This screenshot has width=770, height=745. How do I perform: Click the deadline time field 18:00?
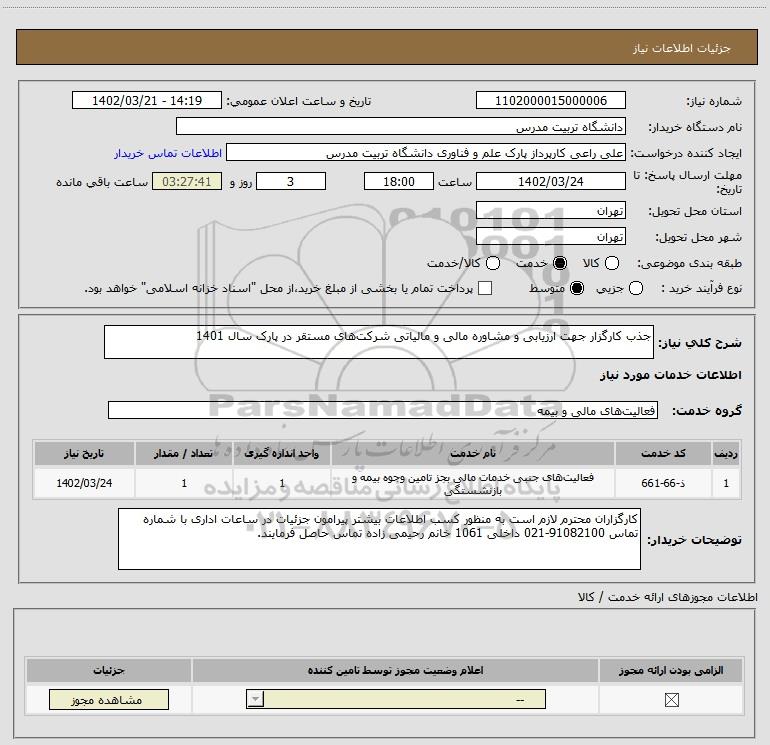point(399,182)
